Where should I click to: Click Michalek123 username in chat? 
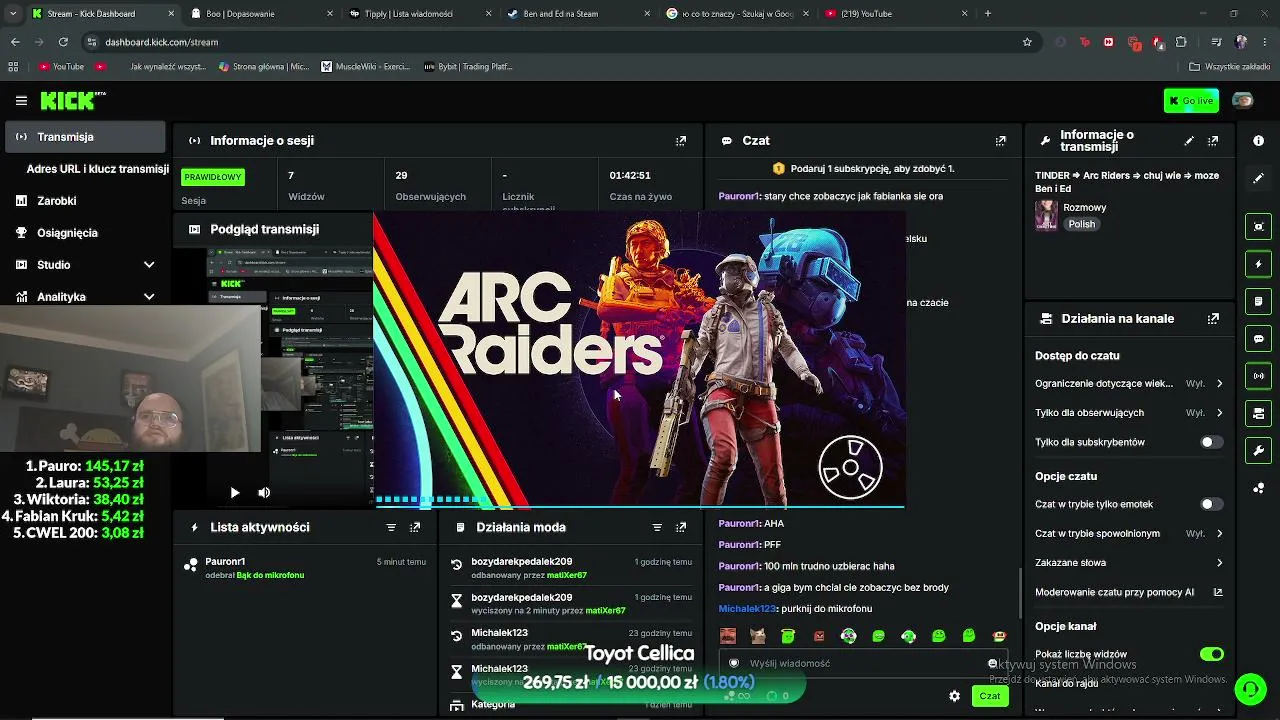[x=747, y=609]
